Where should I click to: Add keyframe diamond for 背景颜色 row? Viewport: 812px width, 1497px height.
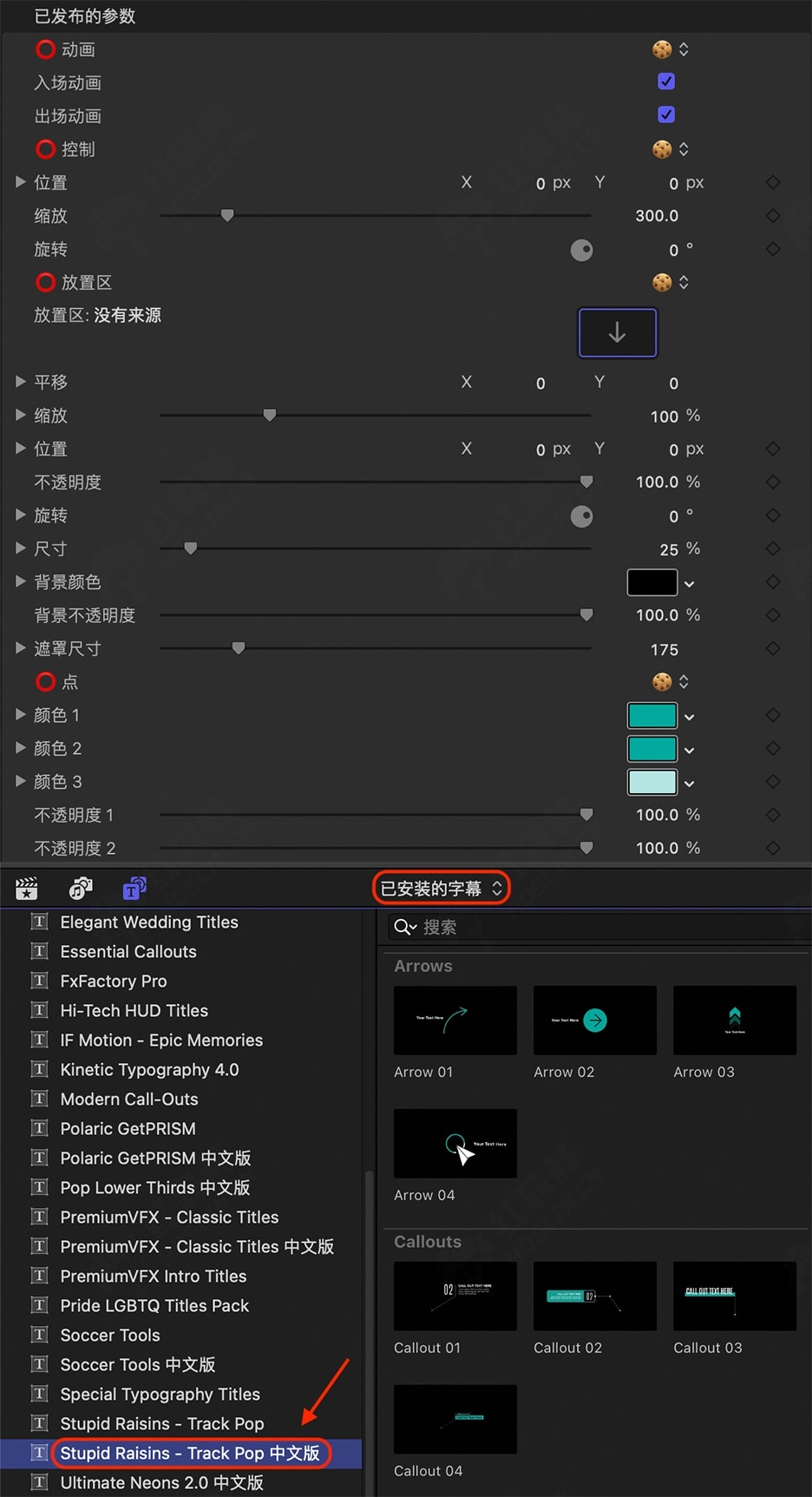(x=773, y=581)
